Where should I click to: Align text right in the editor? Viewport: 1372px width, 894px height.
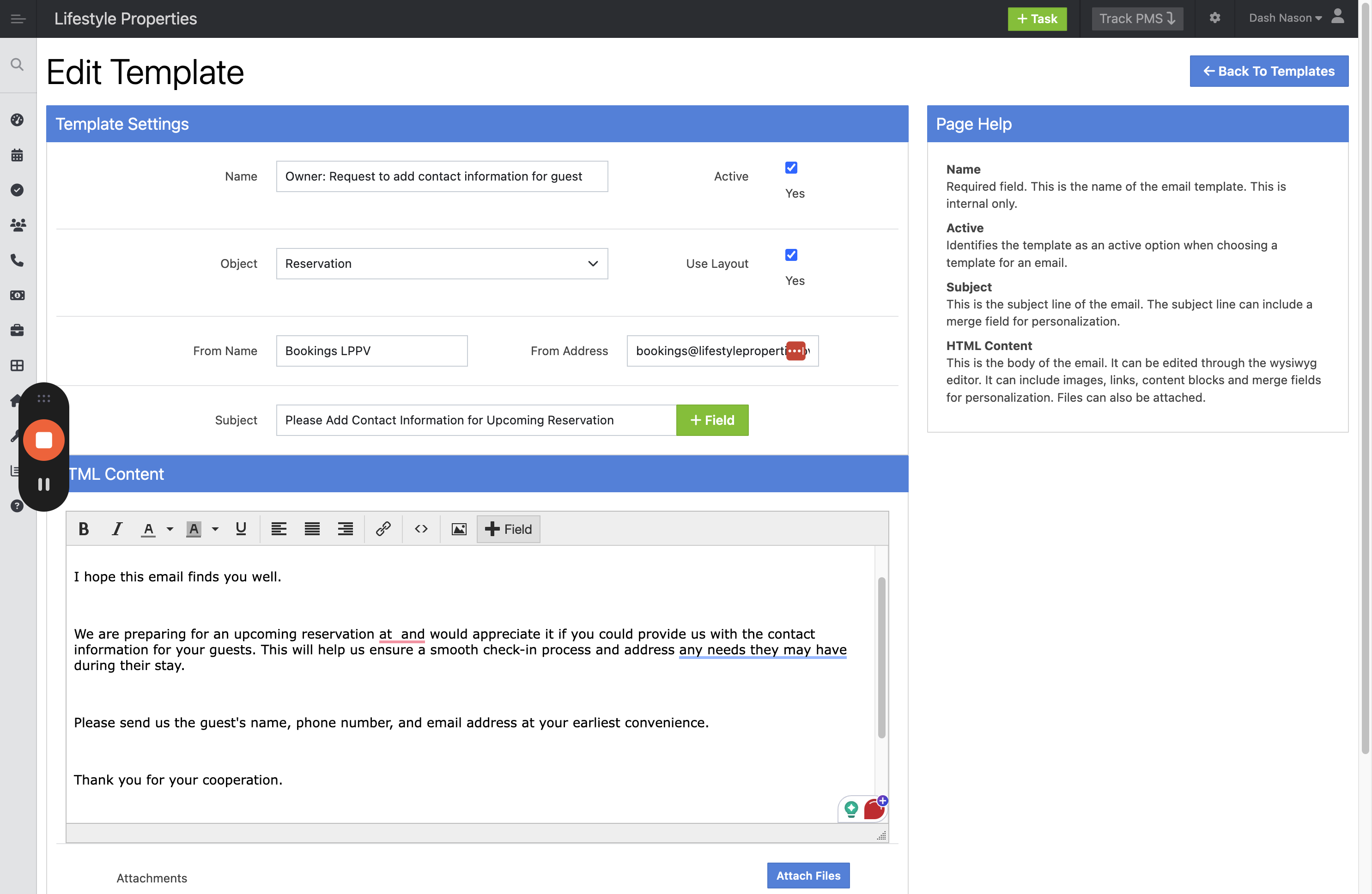pos(345,529)
